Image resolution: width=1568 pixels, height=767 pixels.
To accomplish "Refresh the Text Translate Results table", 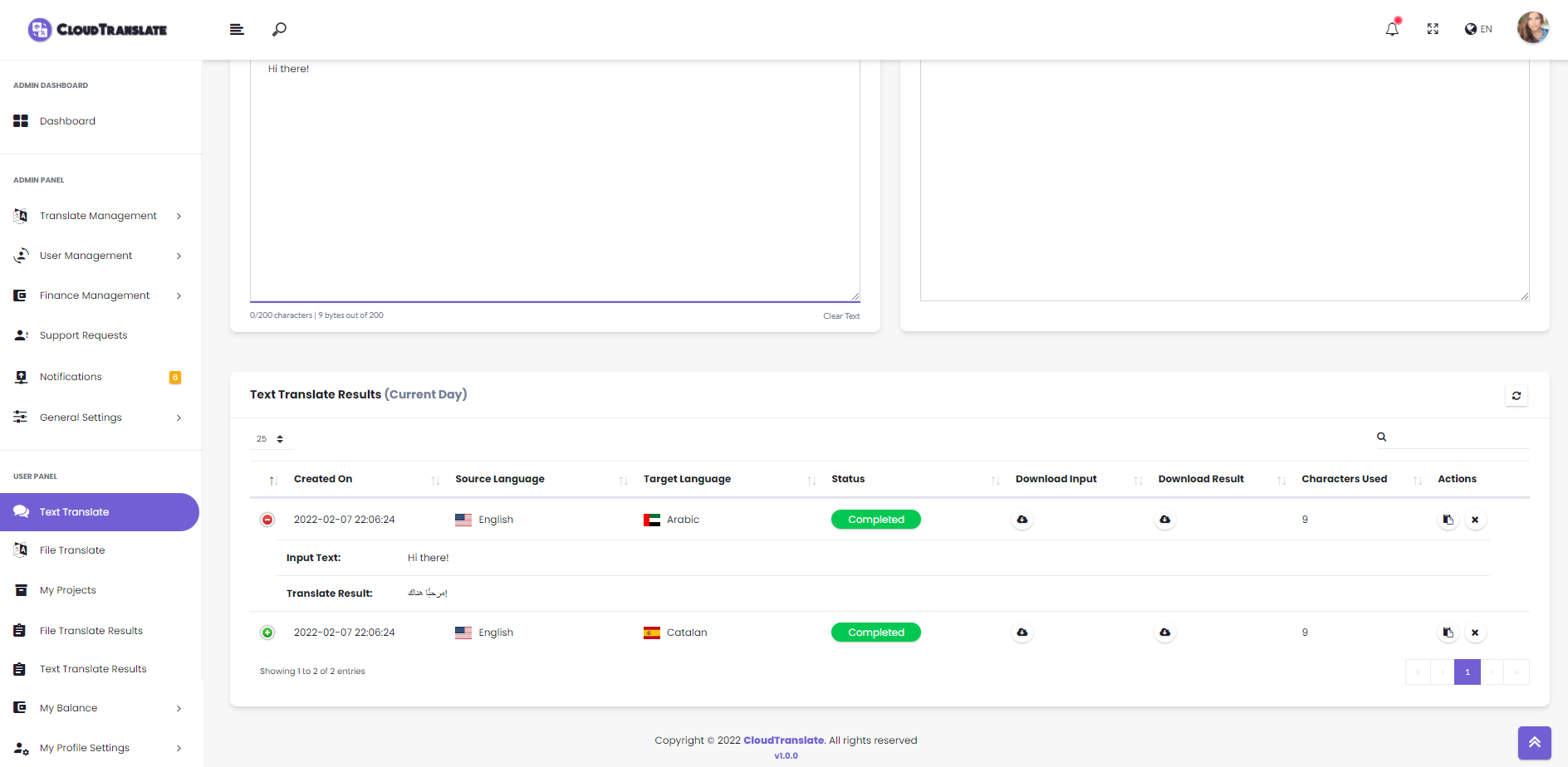I will pos(1516,396).
